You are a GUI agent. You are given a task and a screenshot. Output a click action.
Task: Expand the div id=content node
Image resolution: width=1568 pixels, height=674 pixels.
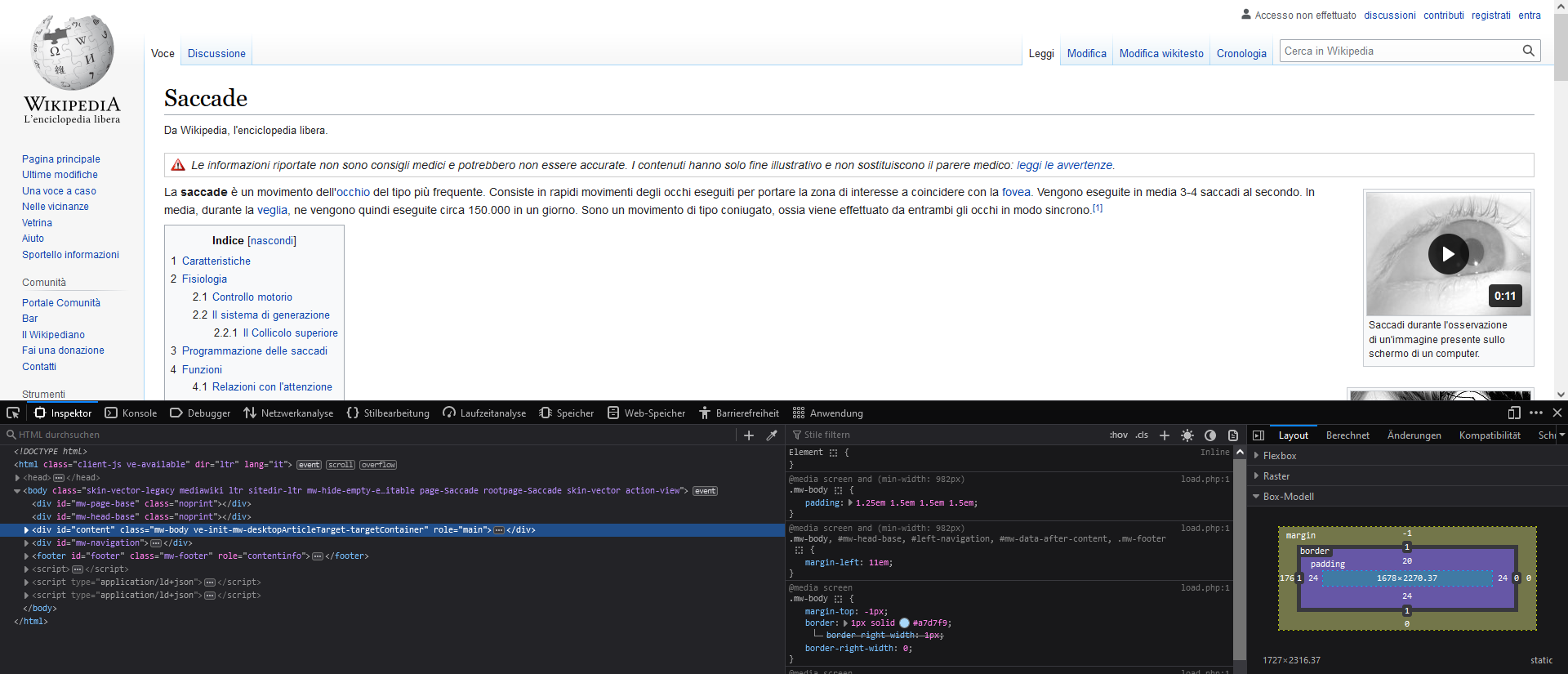(x=26, y=530)
